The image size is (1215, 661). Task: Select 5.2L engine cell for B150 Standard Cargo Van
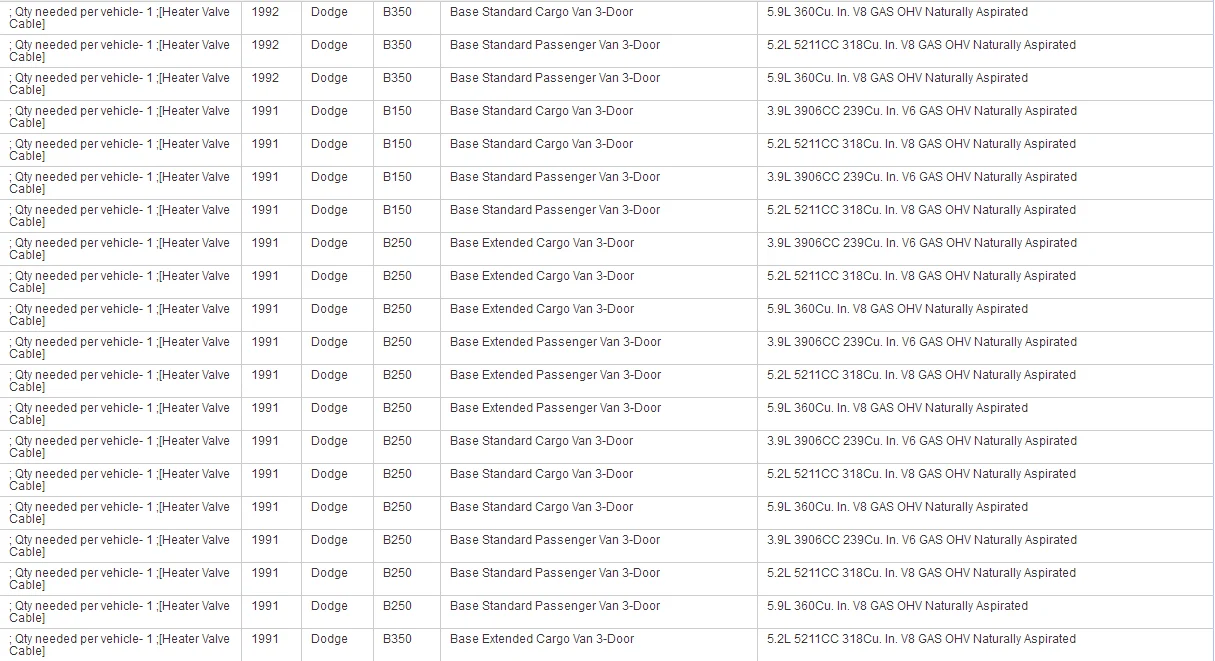pos(985,150)
